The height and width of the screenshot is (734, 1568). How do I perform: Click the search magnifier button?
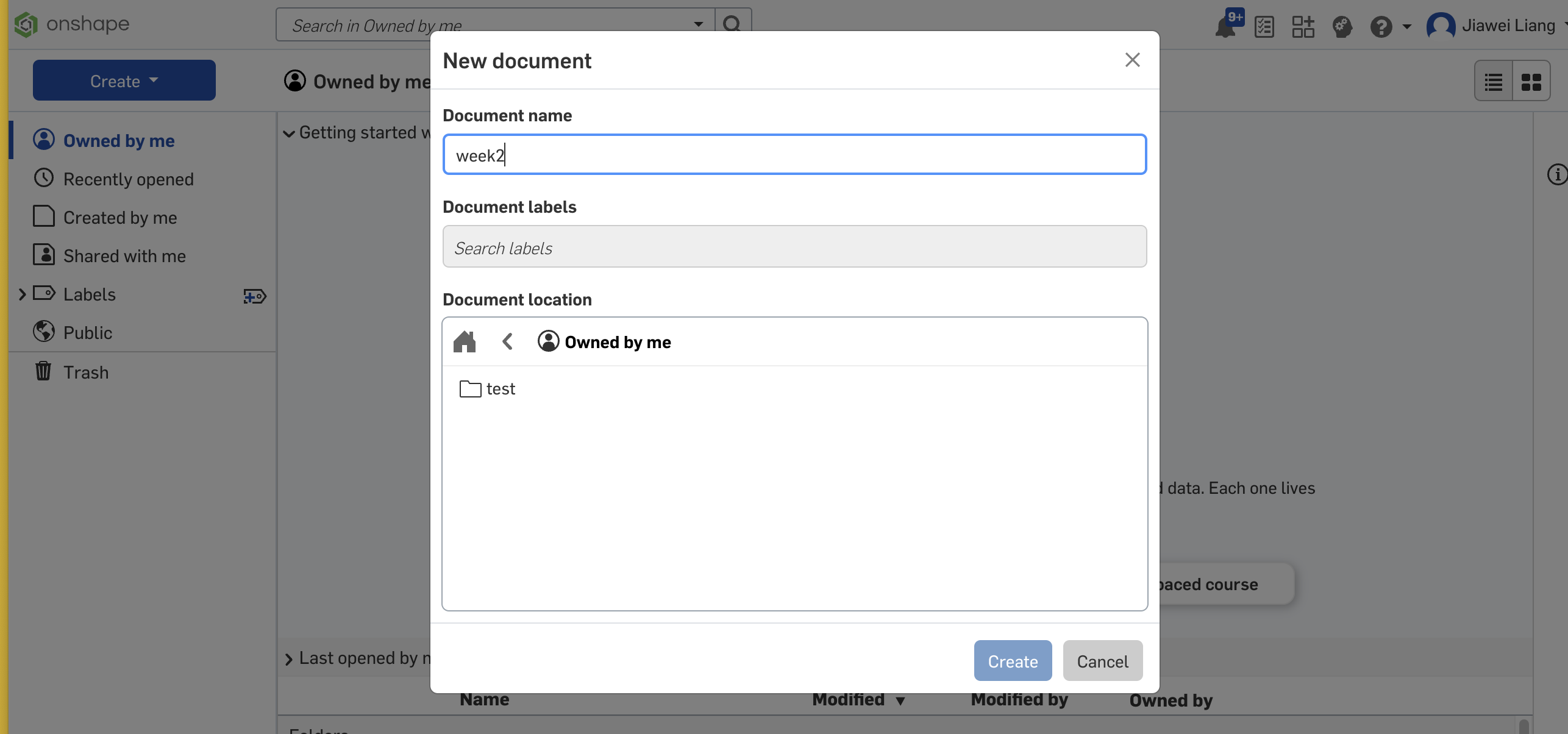732,24
